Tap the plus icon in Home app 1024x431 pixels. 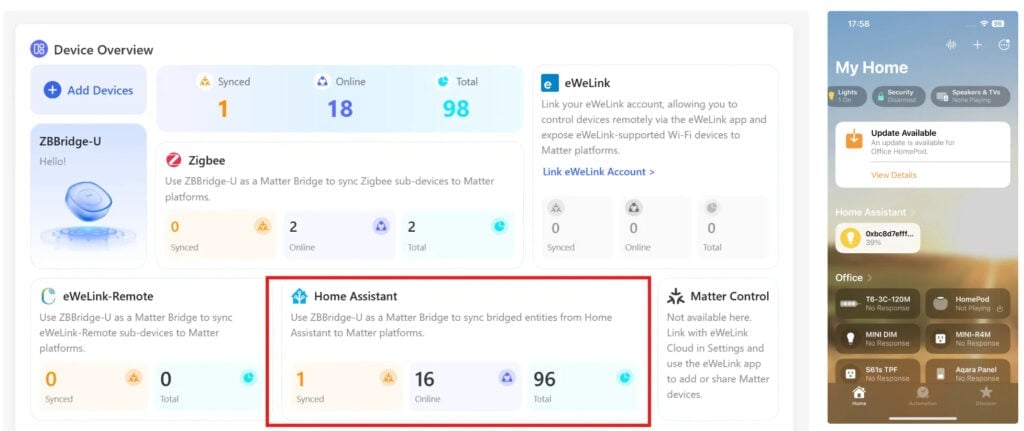click(x=977, y=44)
